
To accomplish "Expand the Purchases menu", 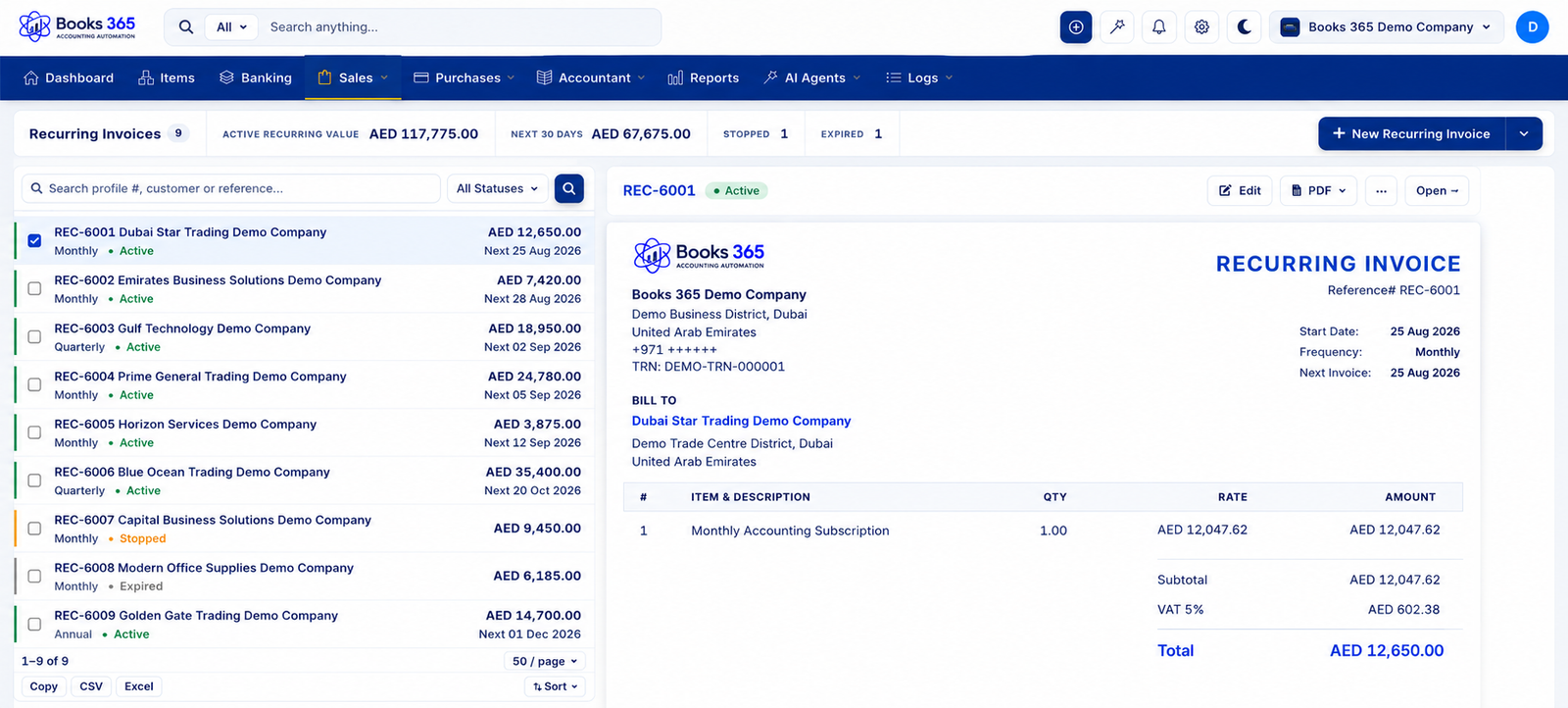I will 464,77.
